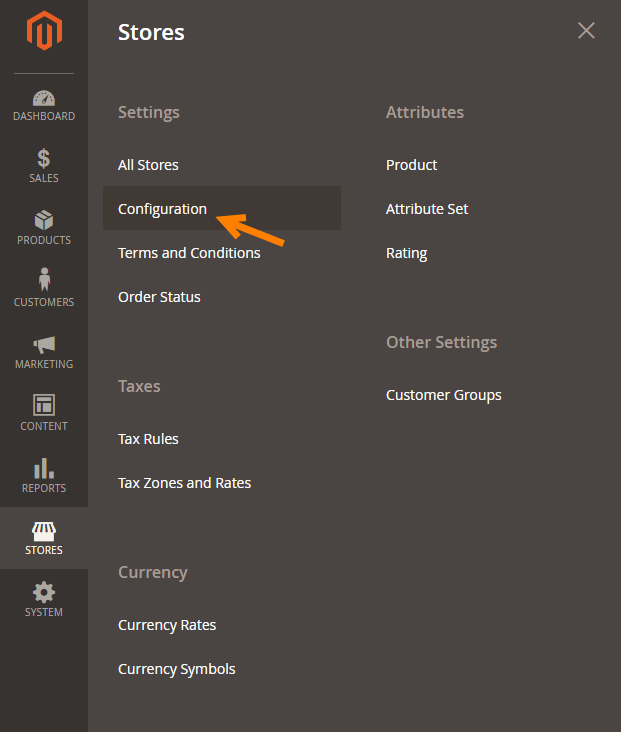621x732 pixels.
Task: Open Attribute Set under Attributes
Action: click(x=427, y=209)
